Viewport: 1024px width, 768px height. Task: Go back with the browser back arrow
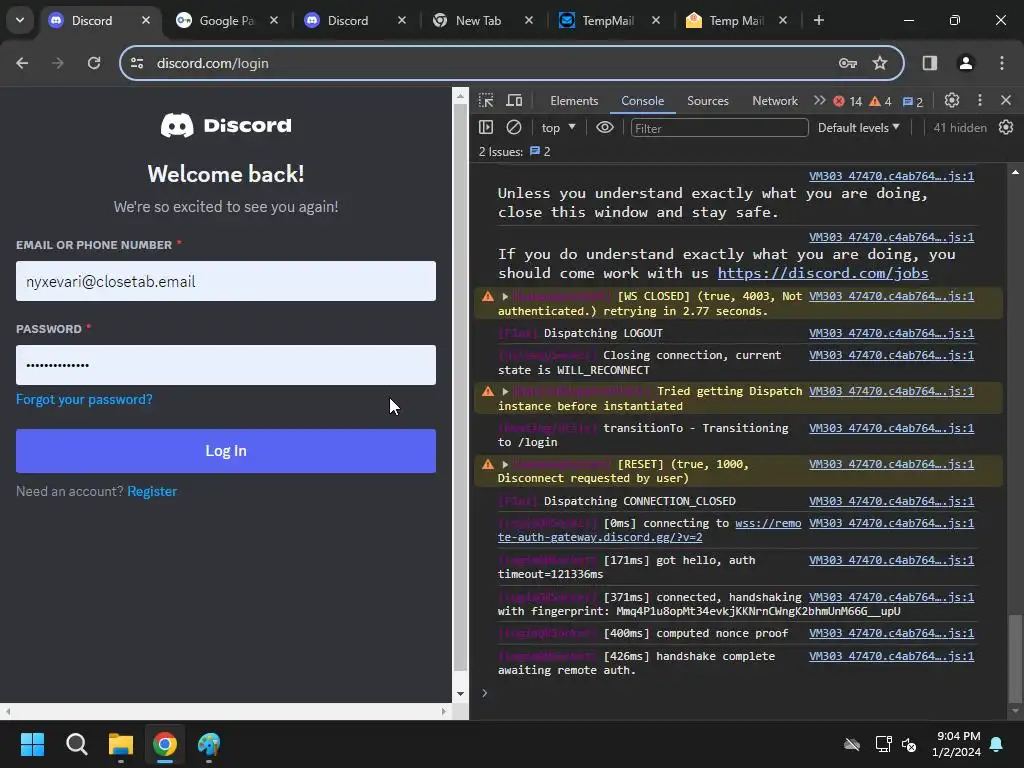(22, 63)
